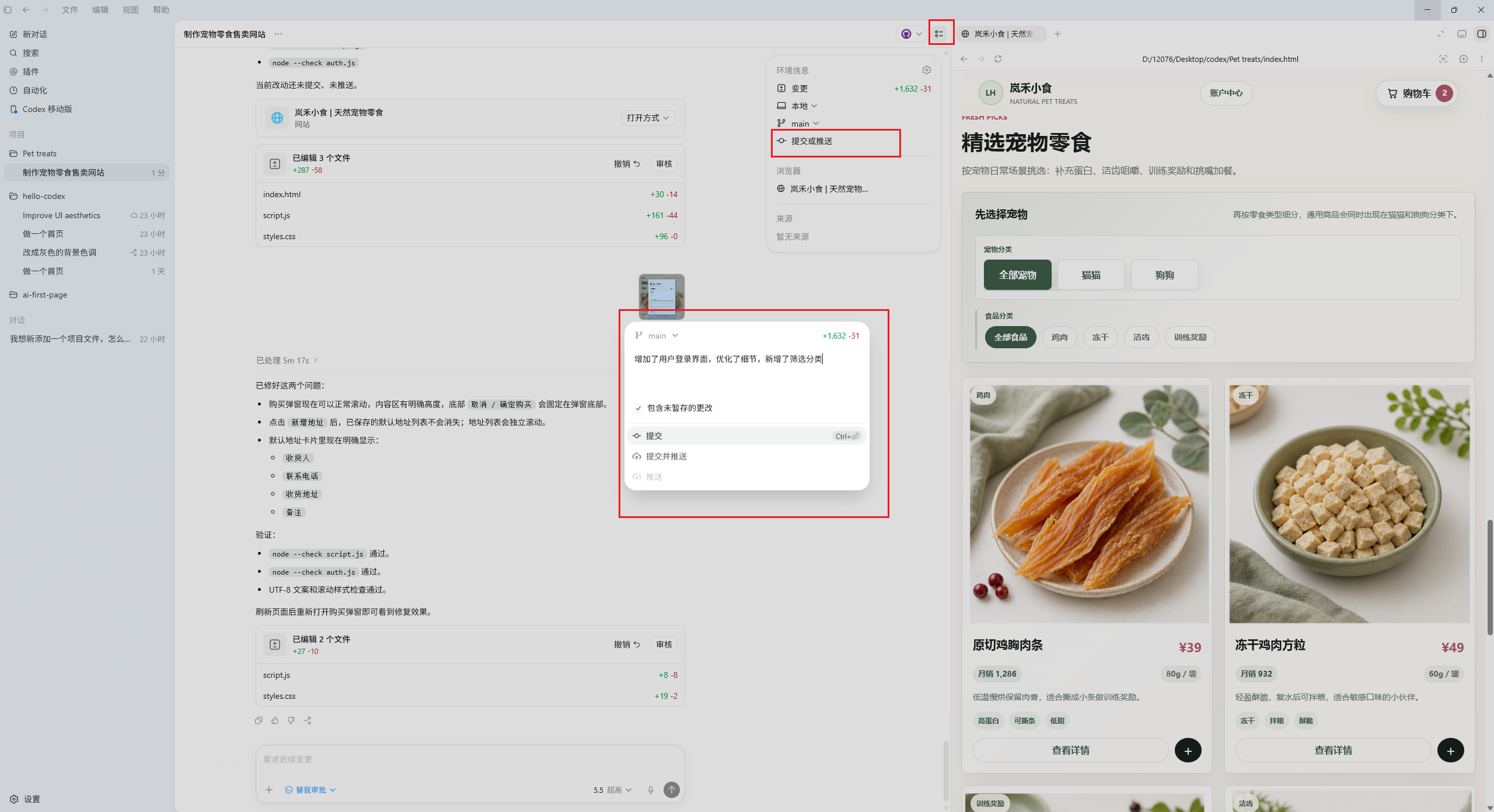Open the 视图 menu

click(131, 10)
